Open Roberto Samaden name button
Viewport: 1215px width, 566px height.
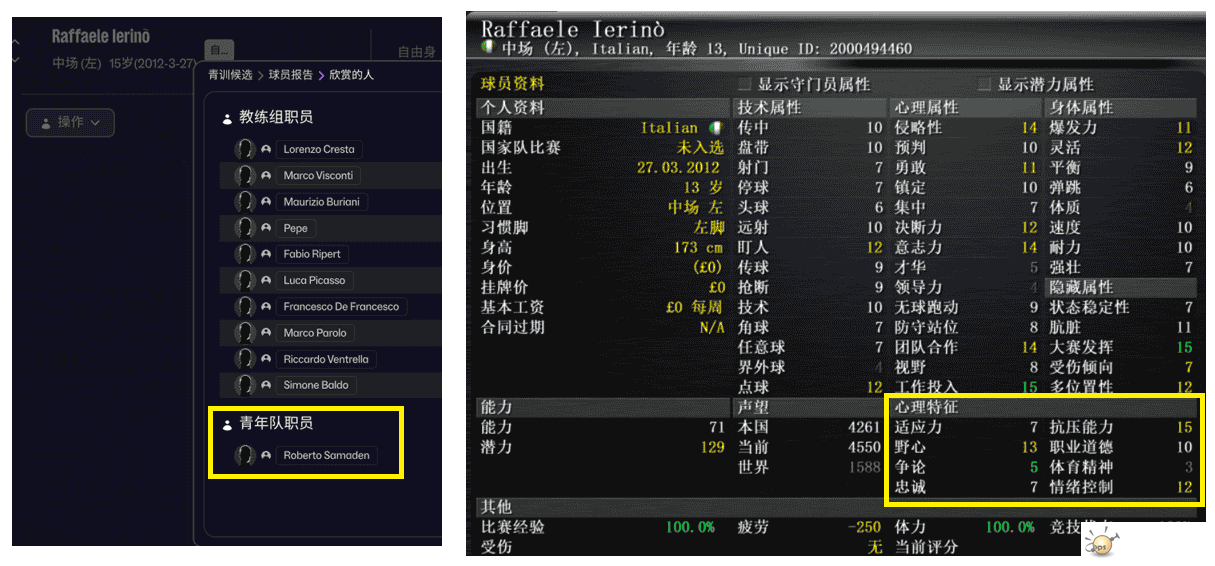(x=327, y=455)
